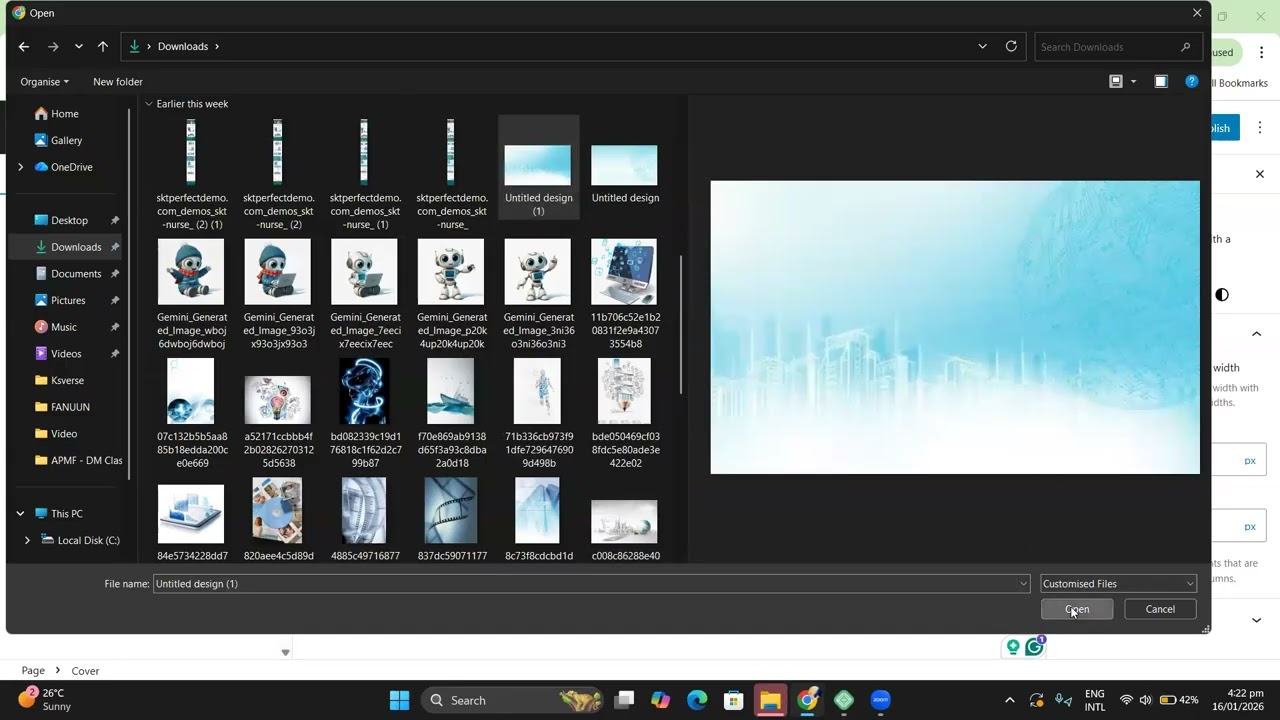Collapse the Earlier this week group
Viewport: 1280px width, 720px height.
[149, 104]
